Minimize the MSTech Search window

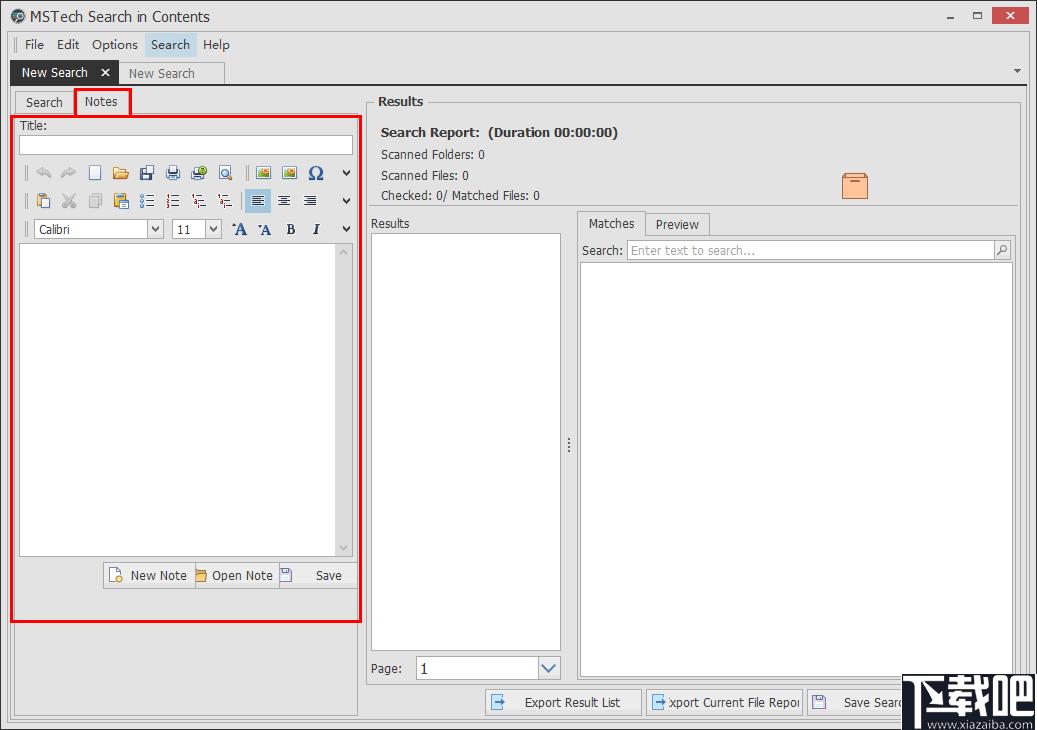pyautogui.click(x=950, y=16)
